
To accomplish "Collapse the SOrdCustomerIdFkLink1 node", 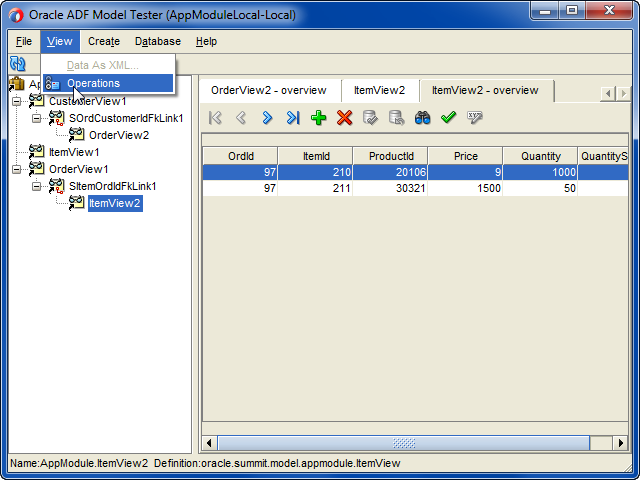I will click(x=36, y=118).
